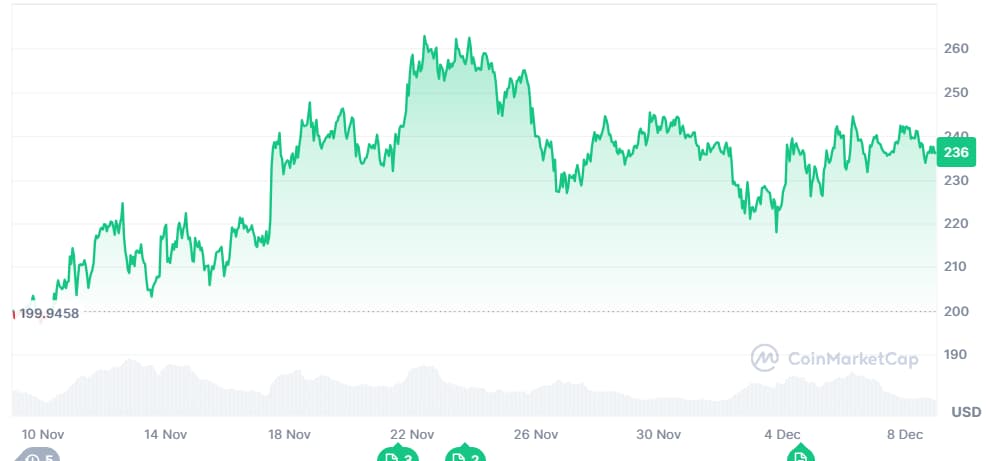Click the 250 price axis label

[956, 92]
